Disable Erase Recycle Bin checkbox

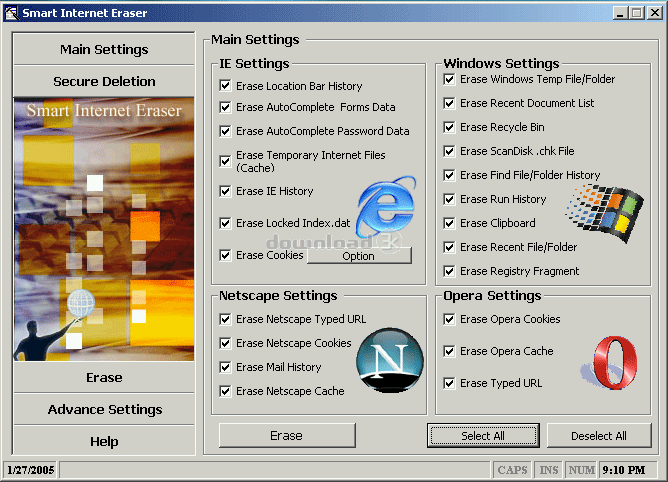click(x=449, y=127)
